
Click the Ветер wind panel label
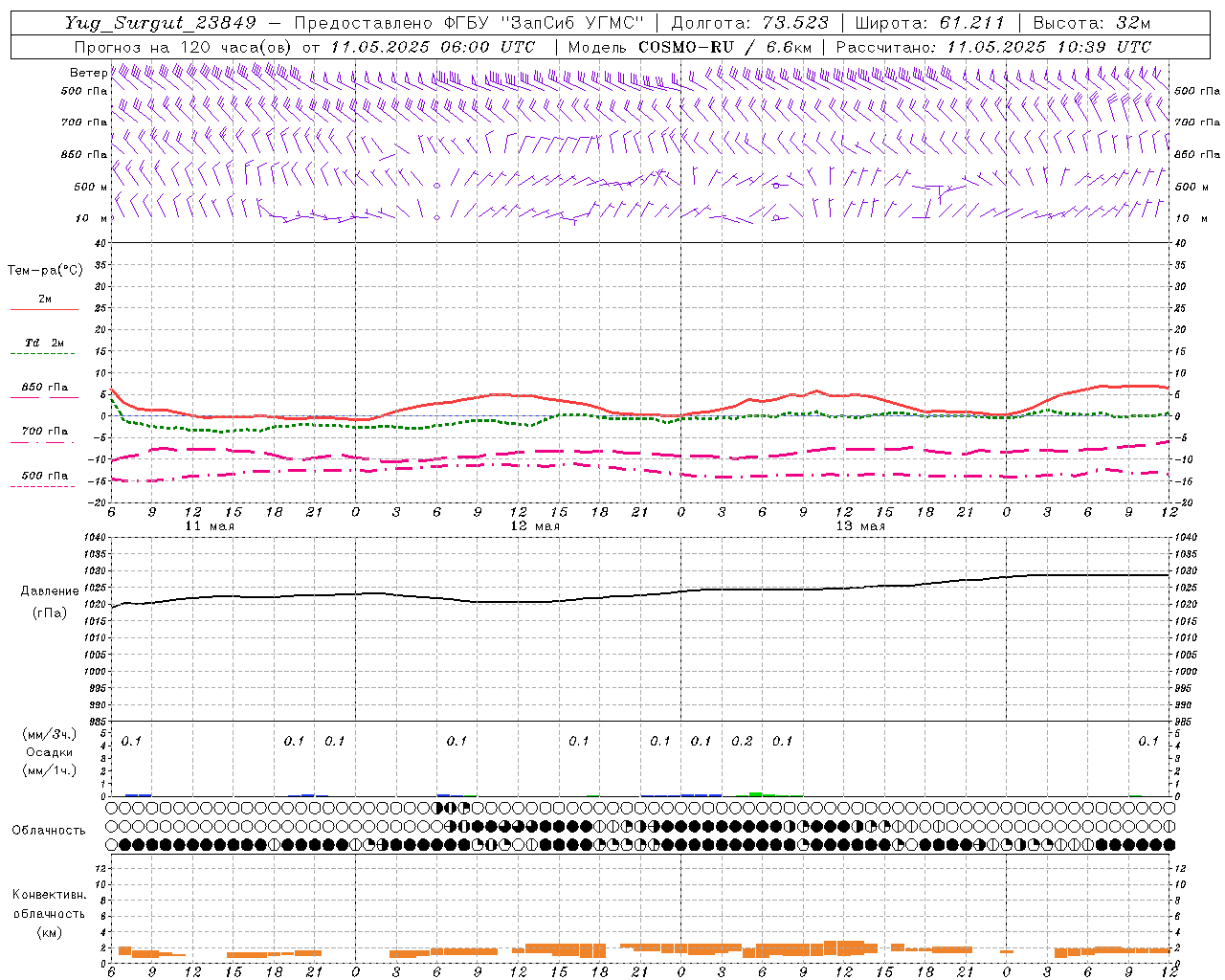pos(88,73)
